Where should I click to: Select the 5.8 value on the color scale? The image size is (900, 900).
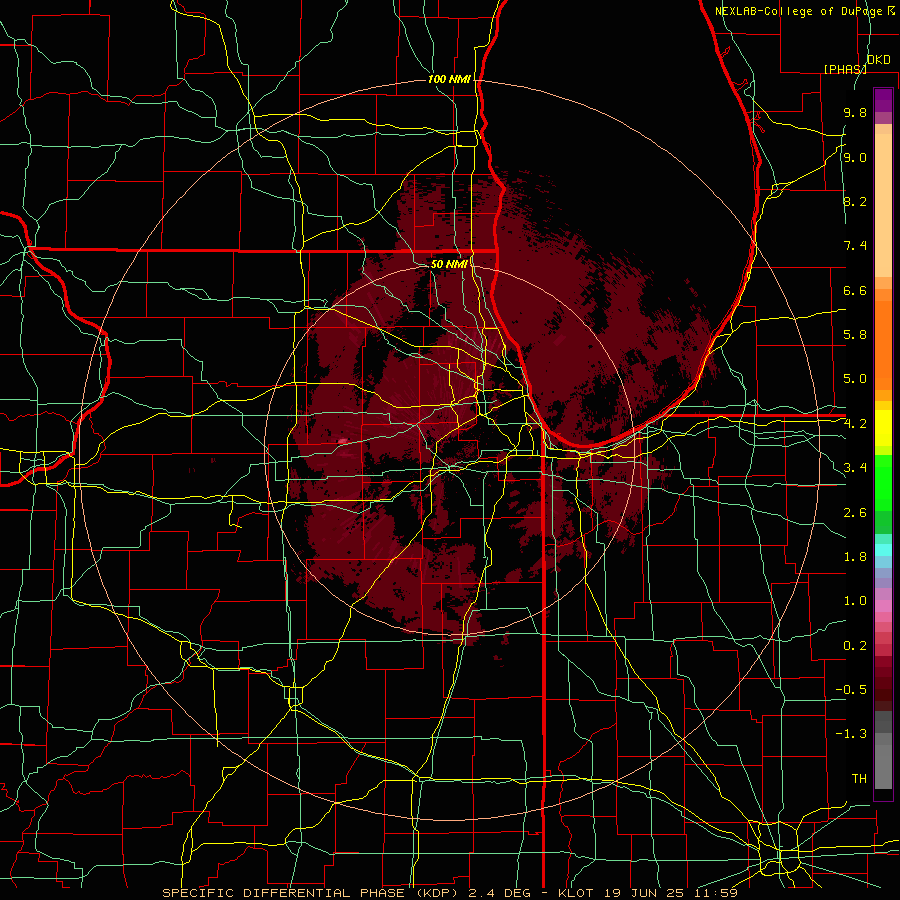tap(855, 335)
